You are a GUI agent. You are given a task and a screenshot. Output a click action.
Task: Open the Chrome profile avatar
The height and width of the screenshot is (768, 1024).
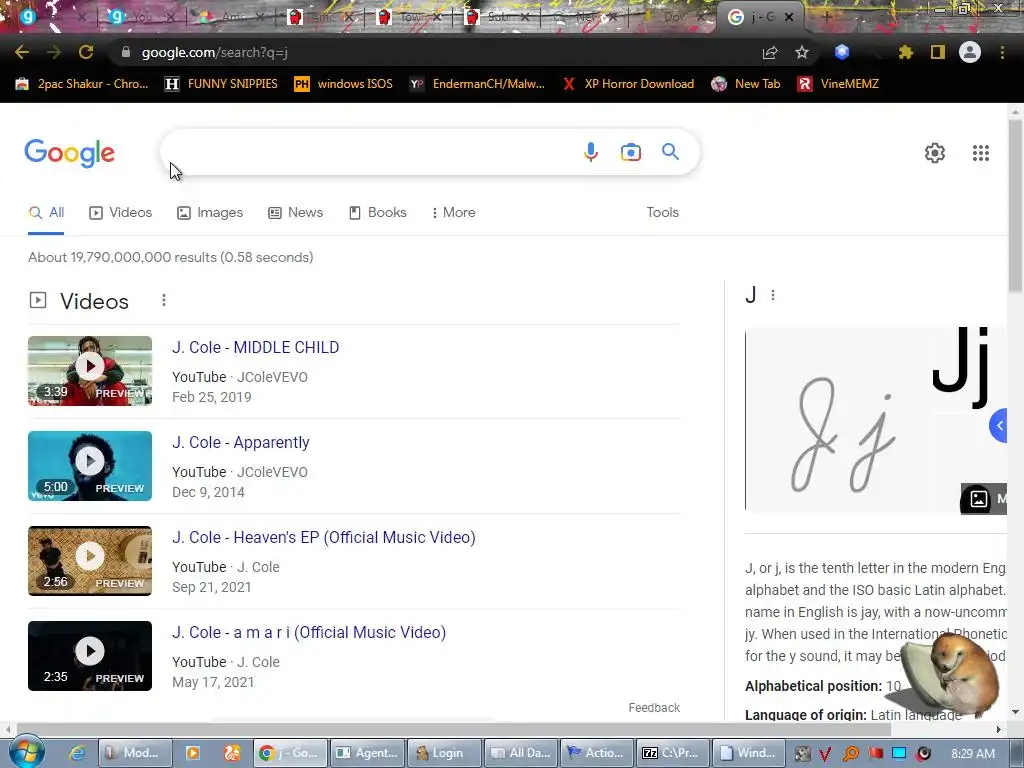pyautogui.click(x=970, y=52)
